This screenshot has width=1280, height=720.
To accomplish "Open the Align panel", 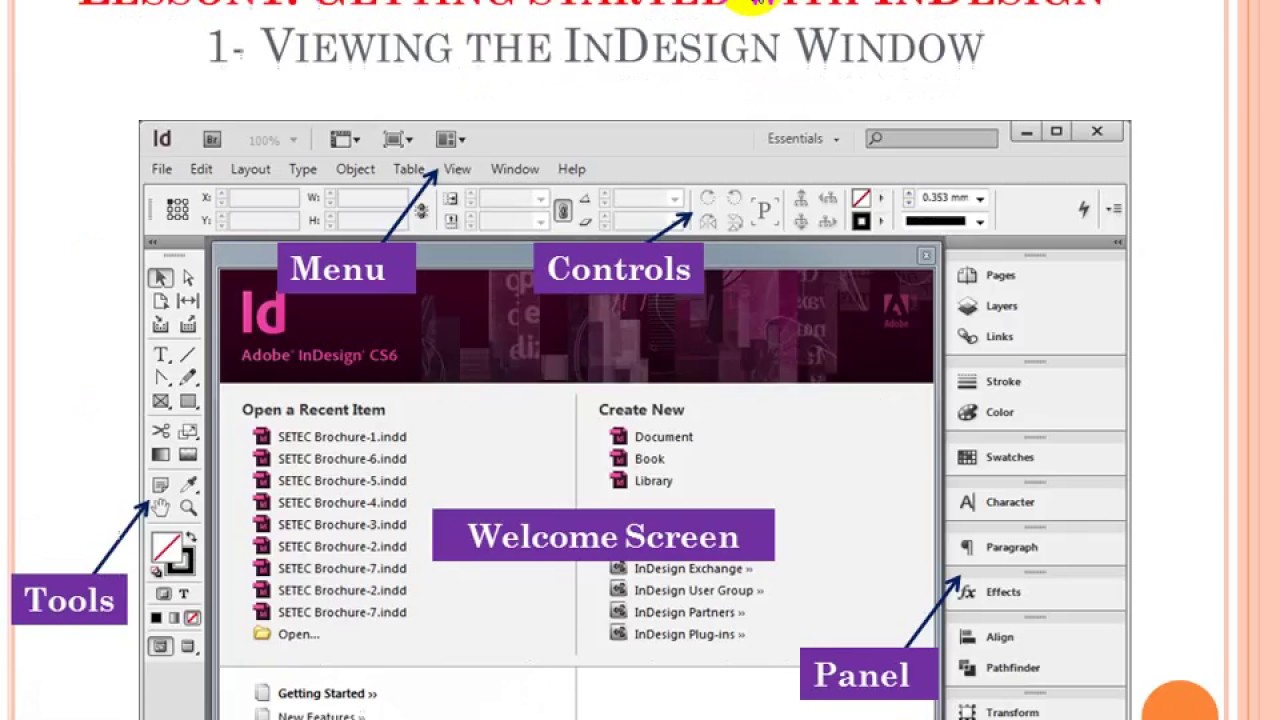I will click(x=987, y=637).
